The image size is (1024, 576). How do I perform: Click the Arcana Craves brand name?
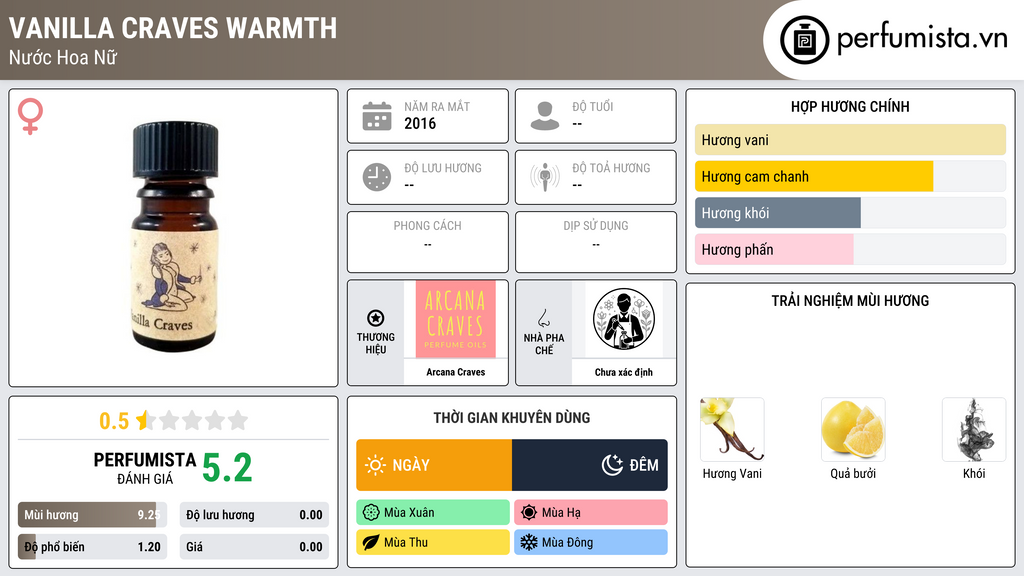pyautogui.click(x=456, y=372)
